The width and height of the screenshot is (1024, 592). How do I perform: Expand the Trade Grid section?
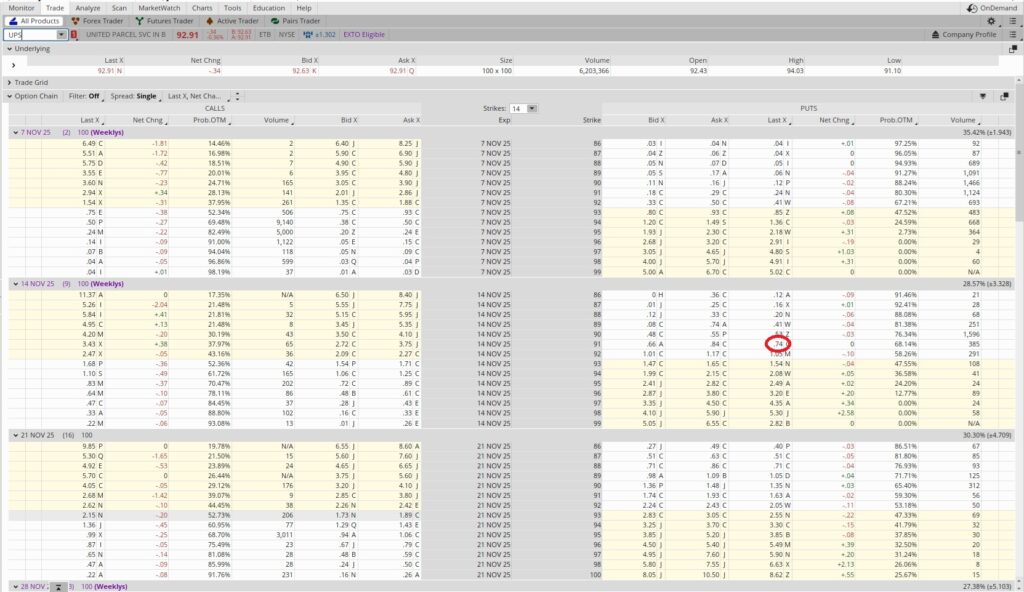click(9, 82)
